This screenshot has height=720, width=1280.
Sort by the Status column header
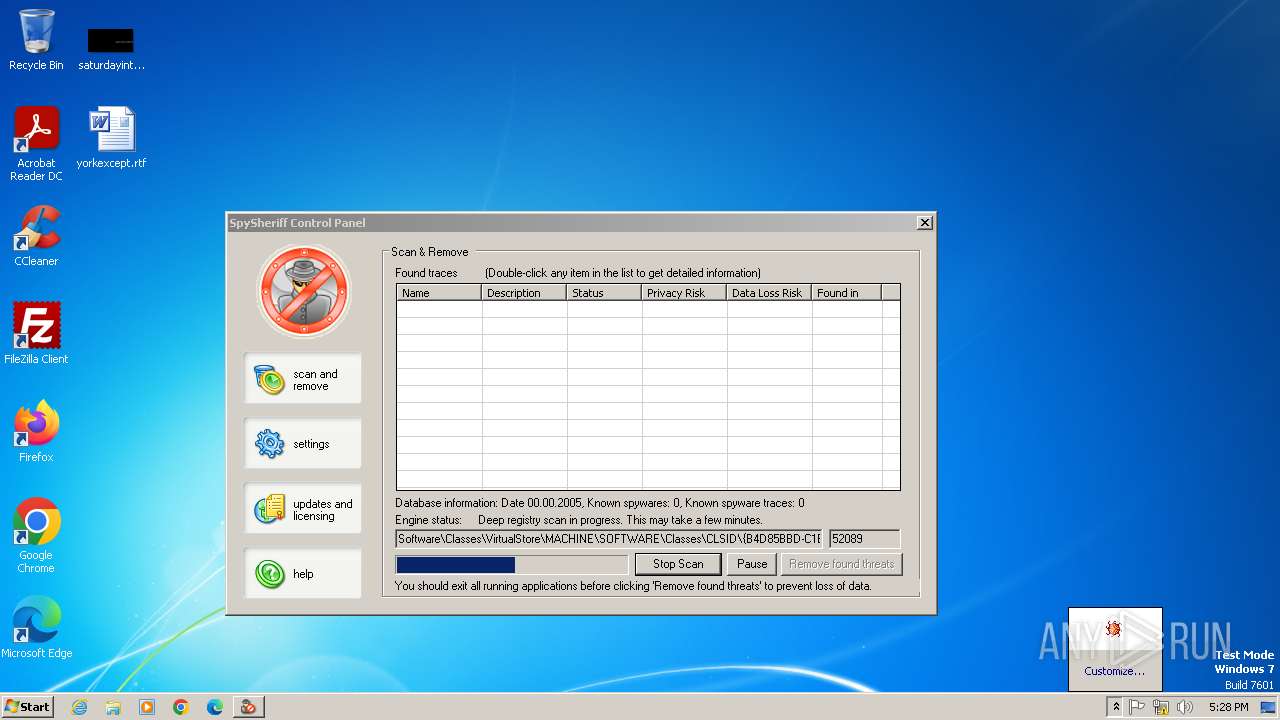[x=604, y=293]
